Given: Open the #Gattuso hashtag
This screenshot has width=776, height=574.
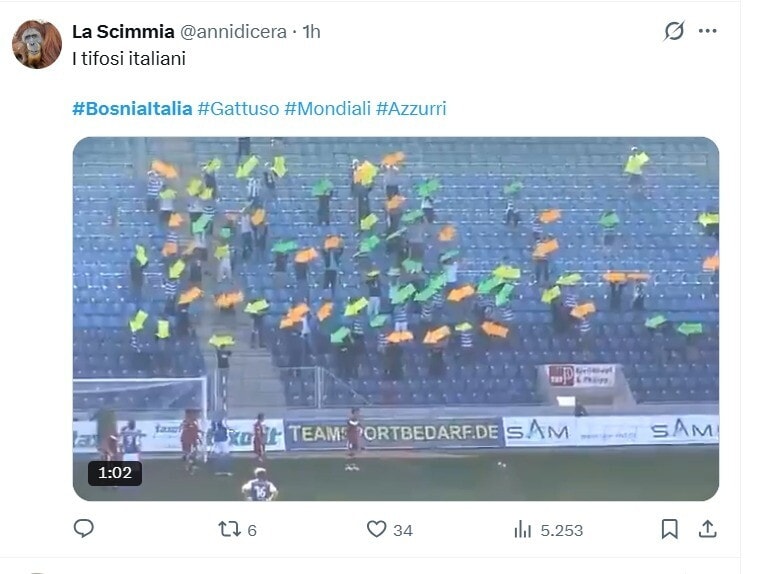Looking at the screenshot, I should [x=238, y=108].
